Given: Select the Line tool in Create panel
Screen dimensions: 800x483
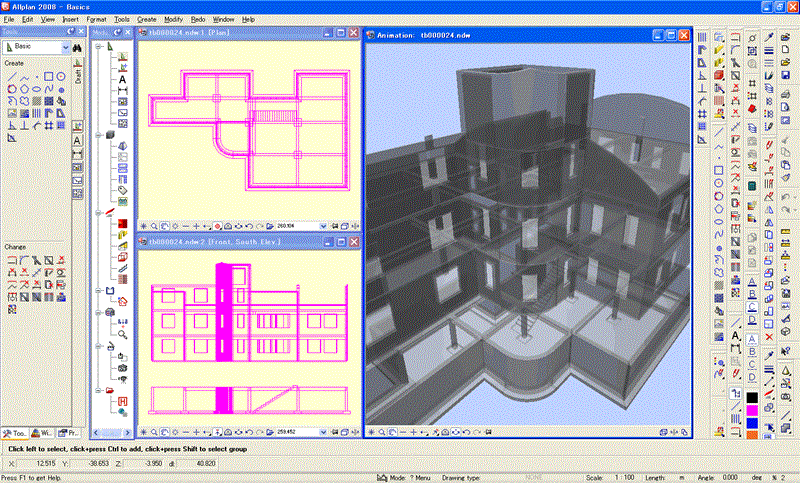Looking at the screenshot, I should click(x=12, y=77).
